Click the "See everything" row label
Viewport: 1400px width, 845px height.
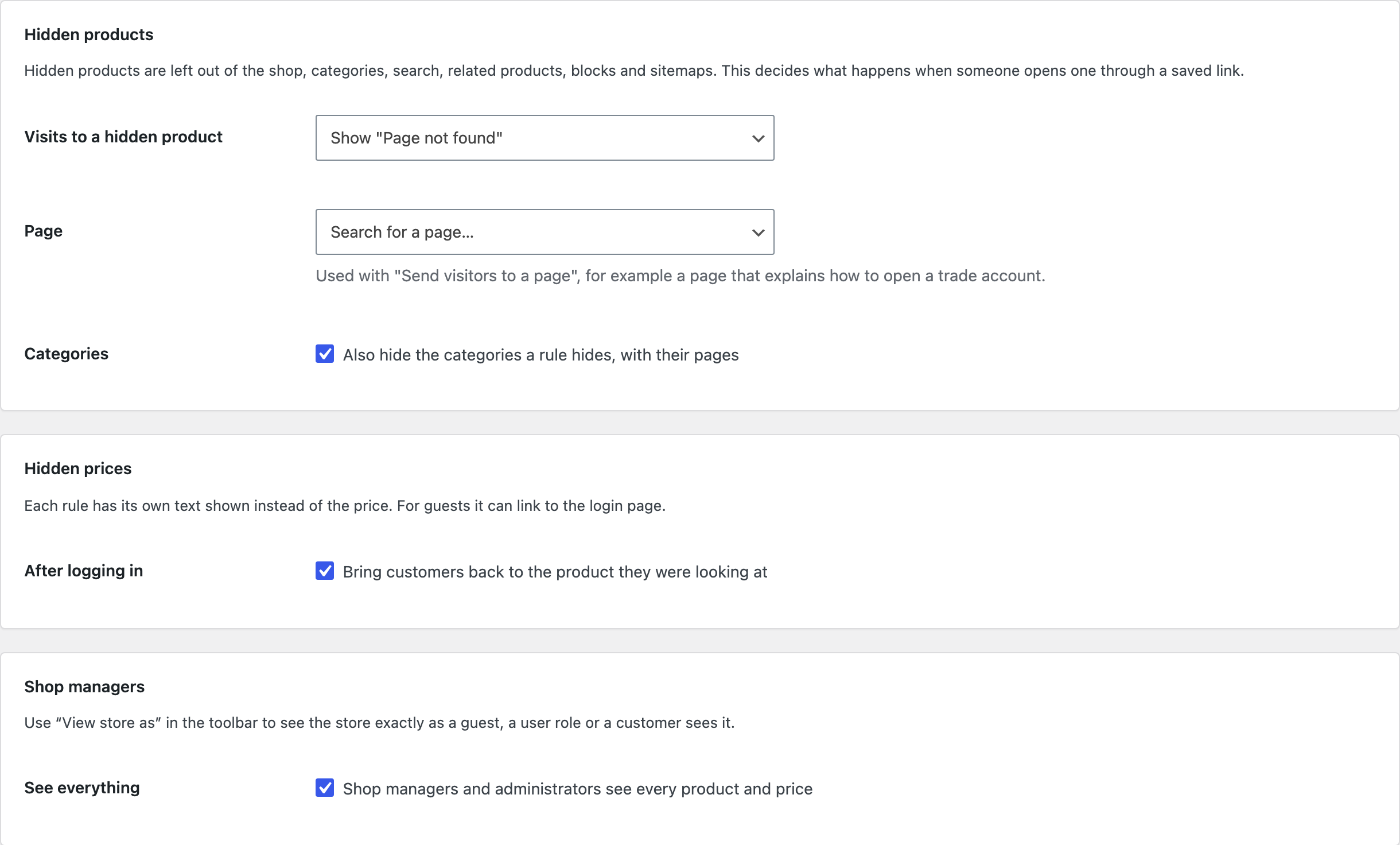82,788
